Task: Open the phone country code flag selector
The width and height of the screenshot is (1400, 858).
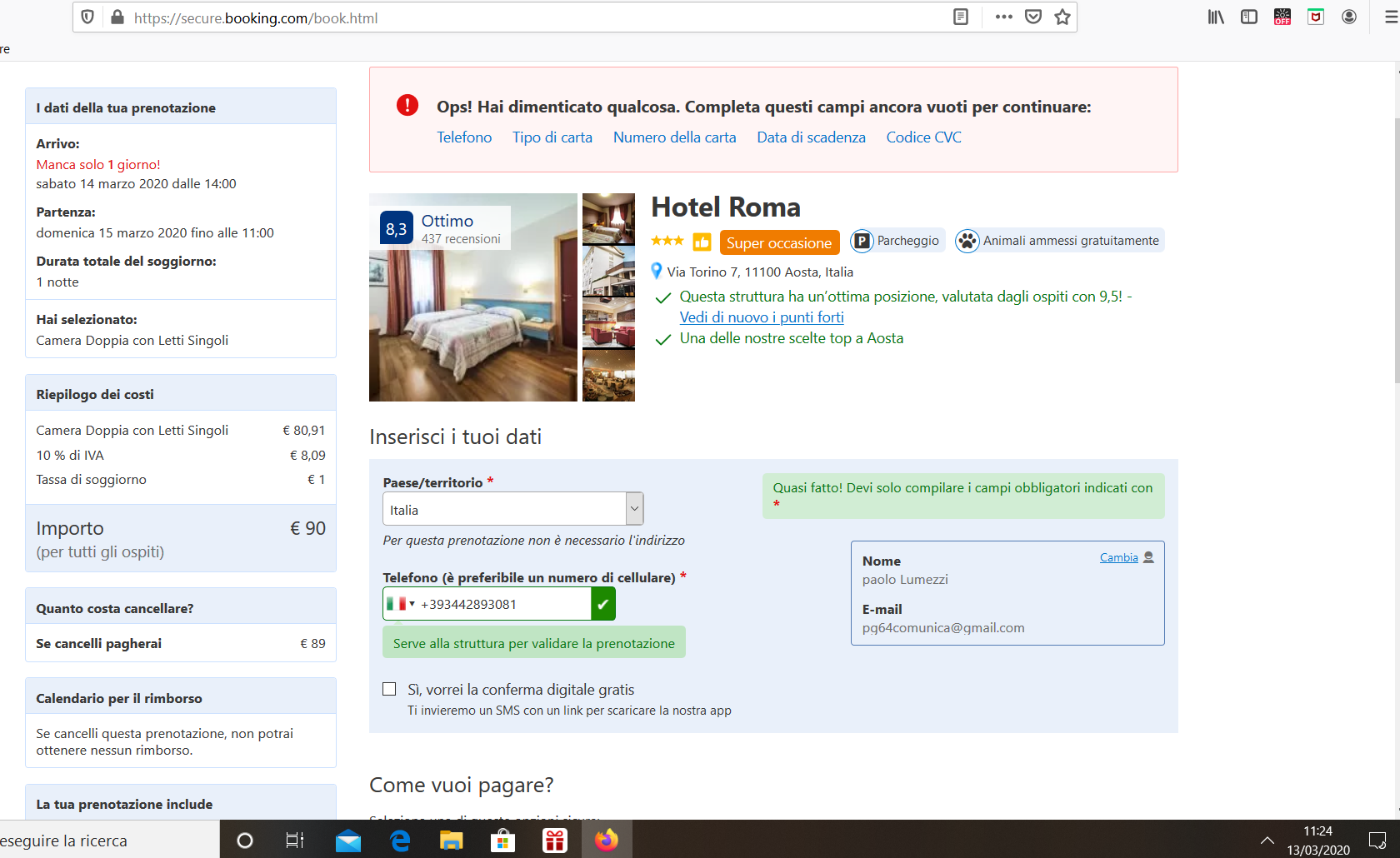Action: tap(401, 604)
